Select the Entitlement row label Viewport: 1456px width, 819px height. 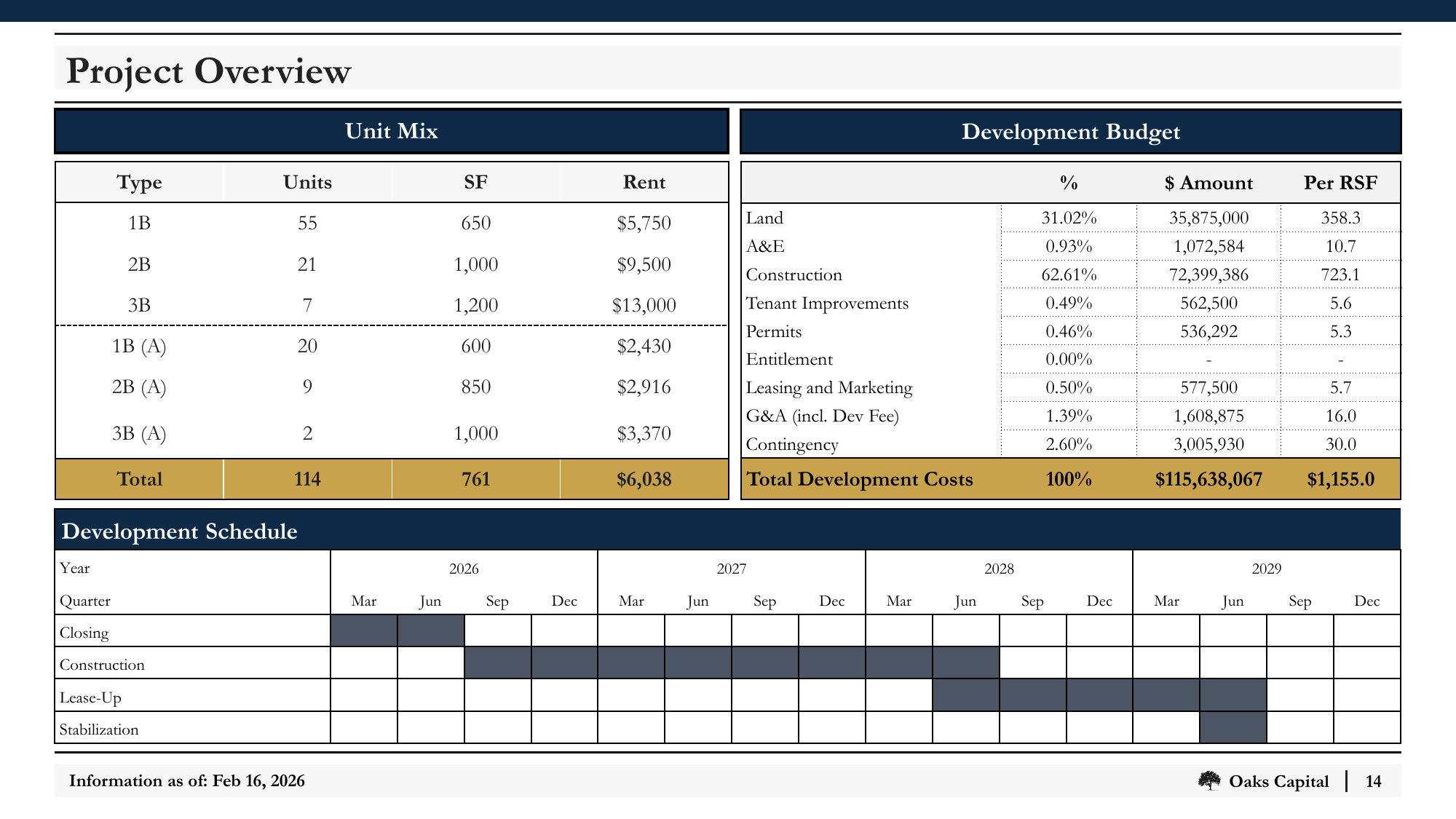tap(789, 359)
